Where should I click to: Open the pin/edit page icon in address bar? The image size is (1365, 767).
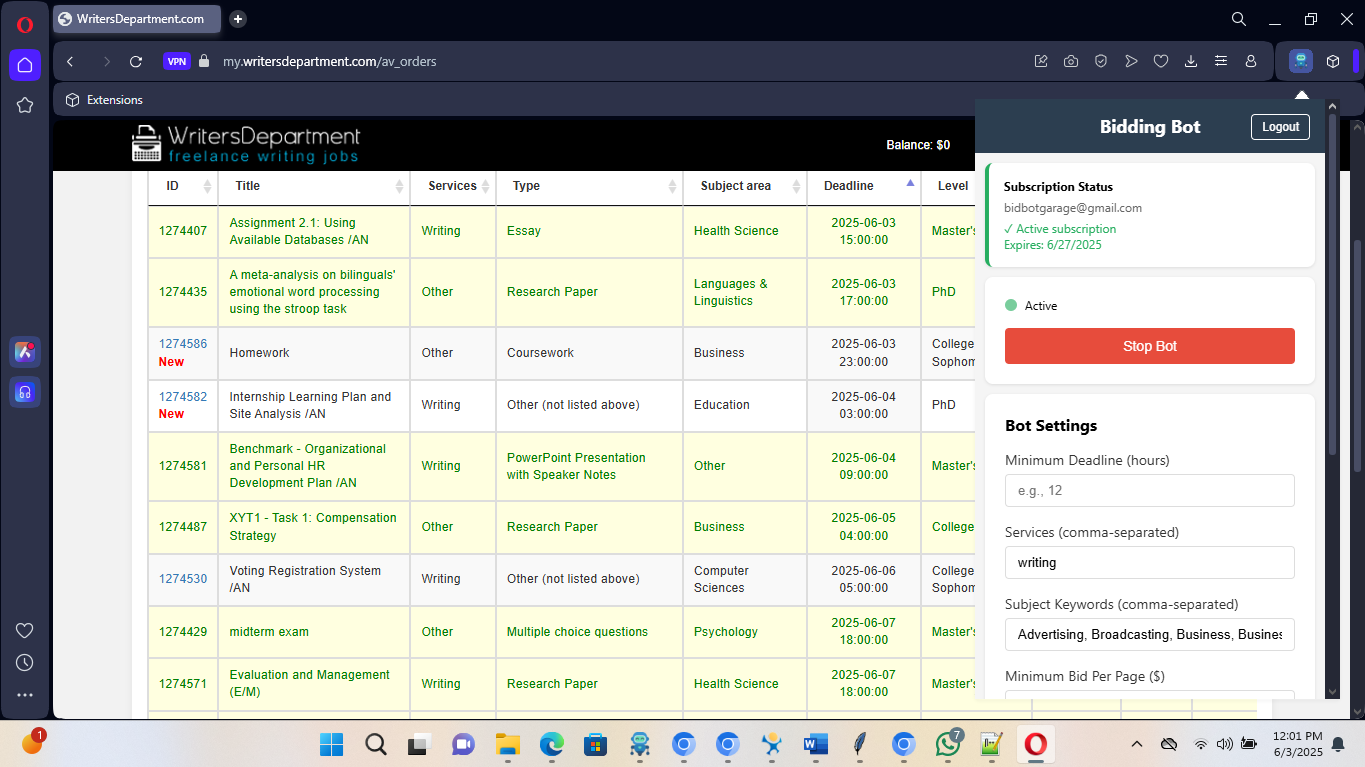[x=1041, y=61]
